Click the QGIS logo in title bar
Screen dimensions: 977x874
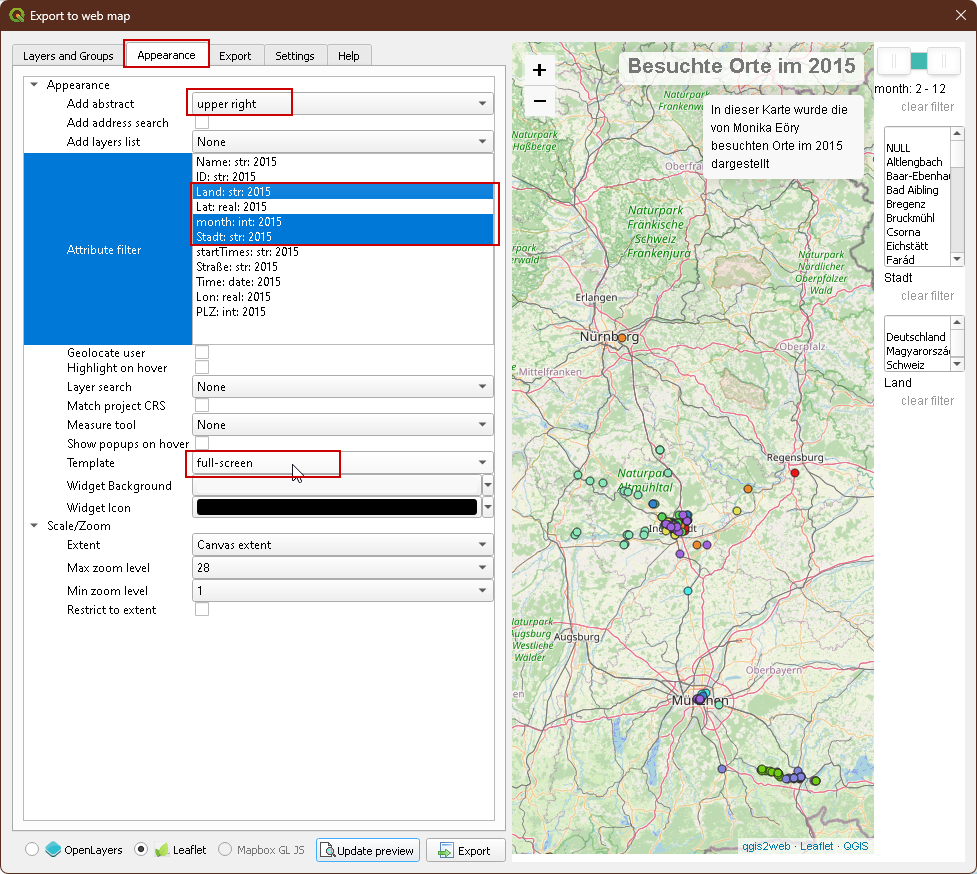tap(17, 15)
